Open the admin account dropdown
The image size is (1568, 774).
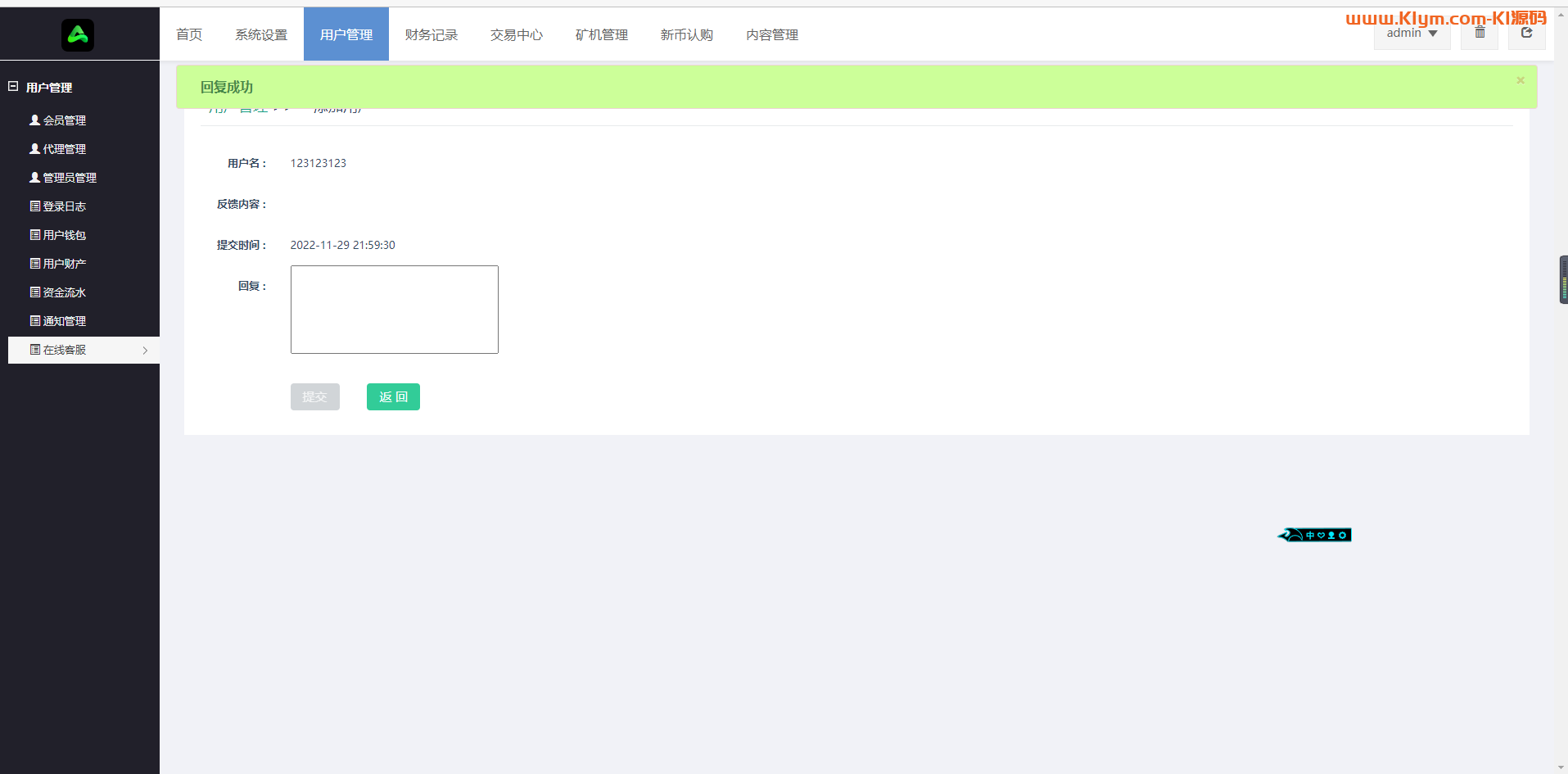[x=1412, y=34]
